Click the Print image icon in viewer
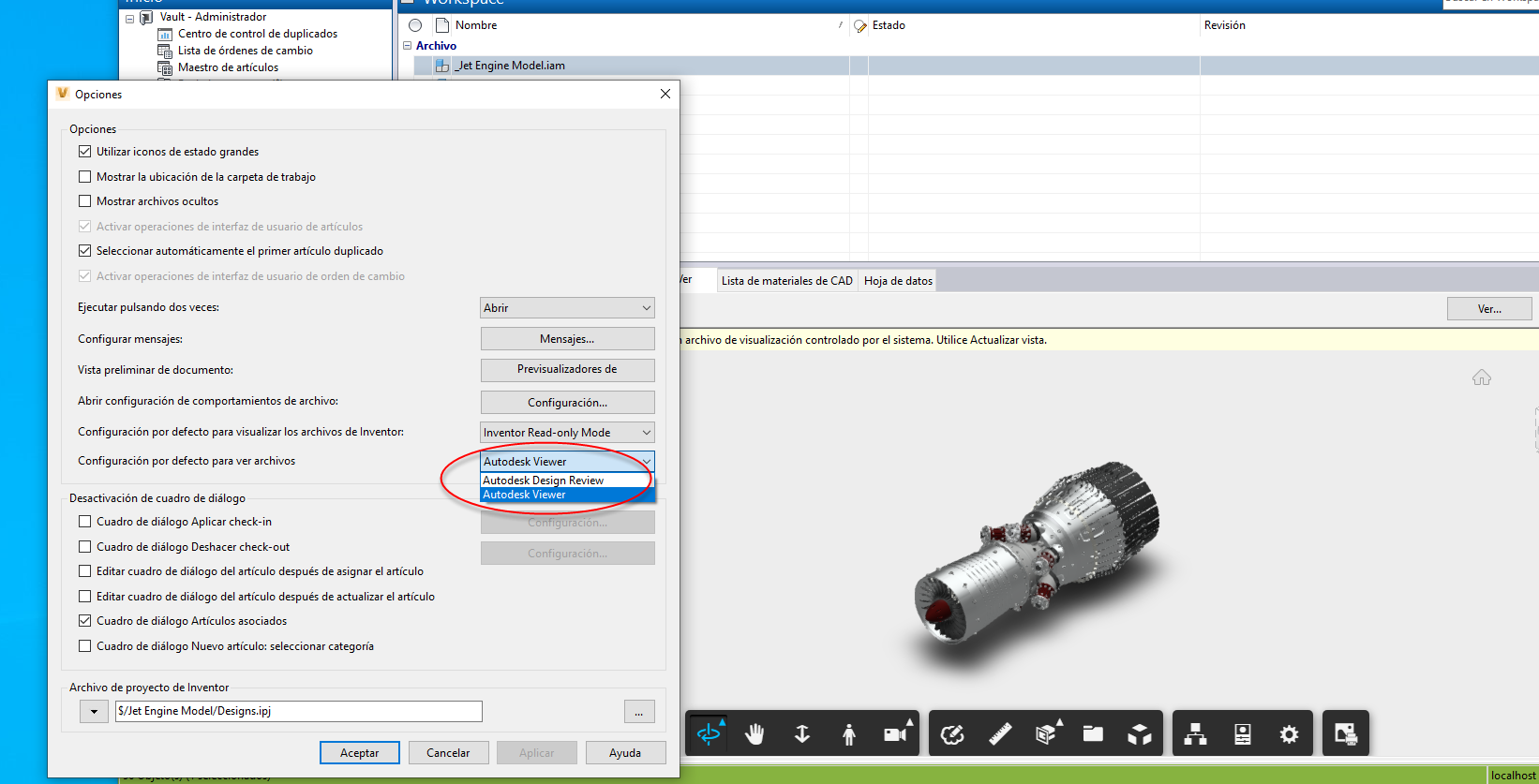The image size is (1539, 784). point(1346,734)
